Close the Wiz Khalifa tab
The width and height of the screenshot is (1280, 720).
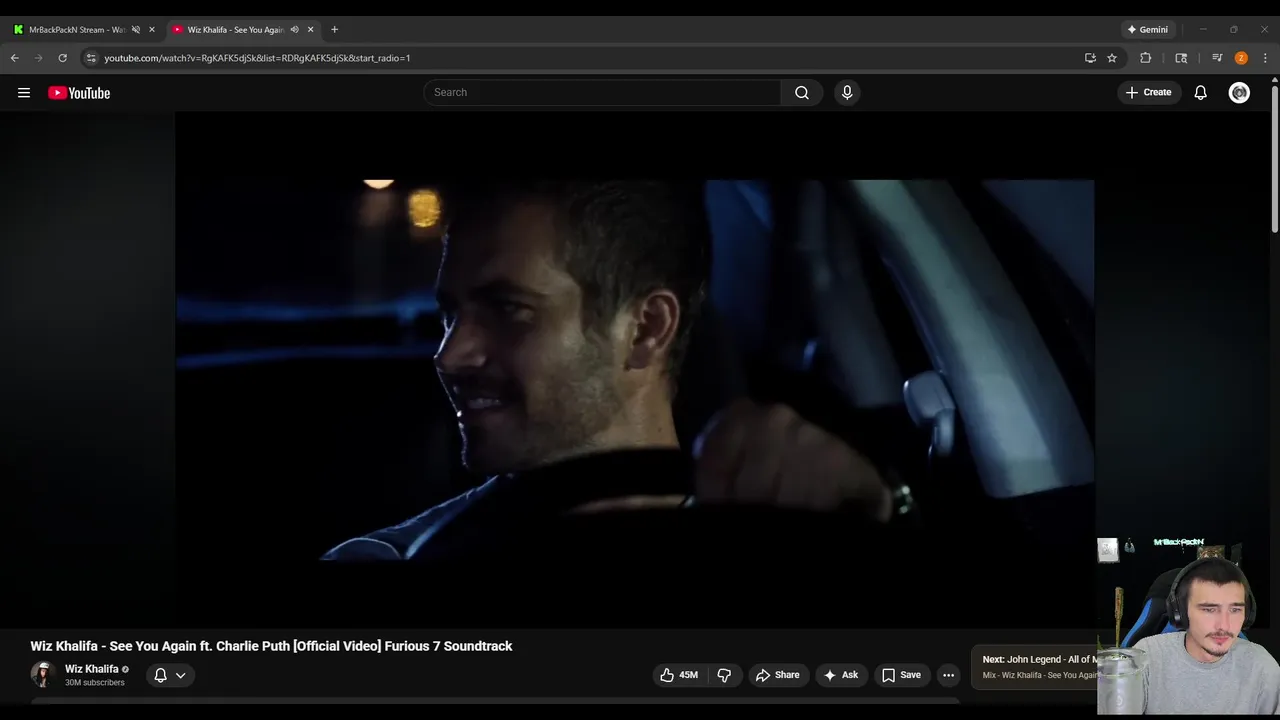(310, 30)
